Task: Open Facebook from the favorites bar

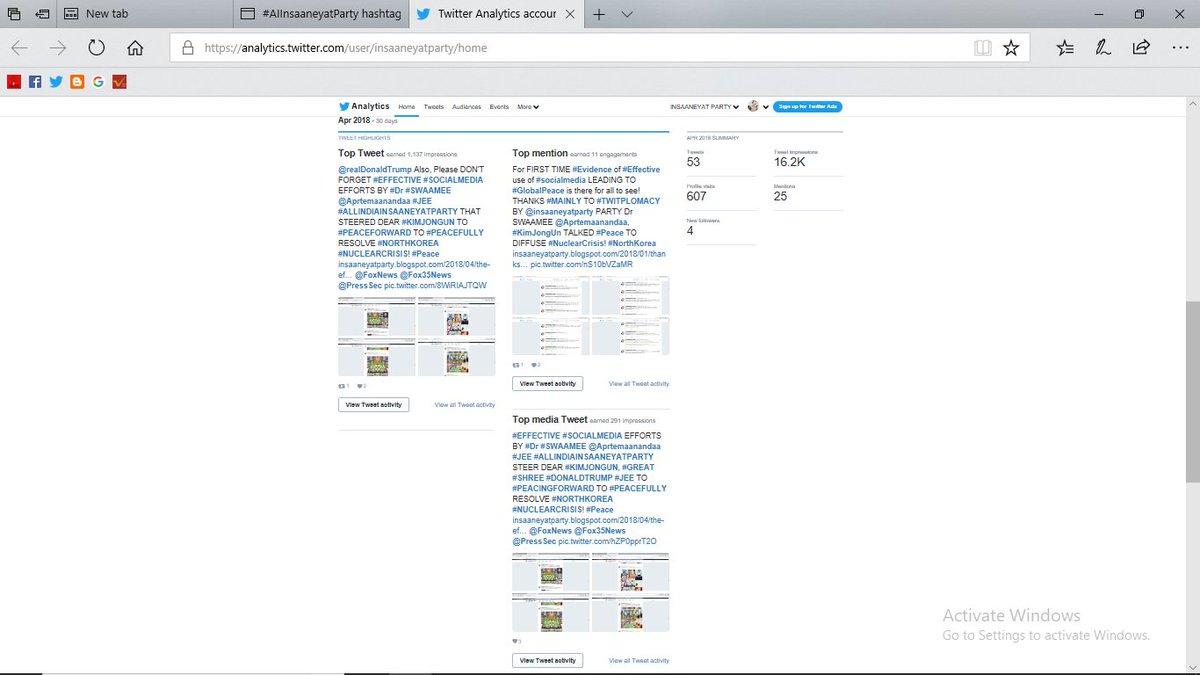Action: pos(35,81)
